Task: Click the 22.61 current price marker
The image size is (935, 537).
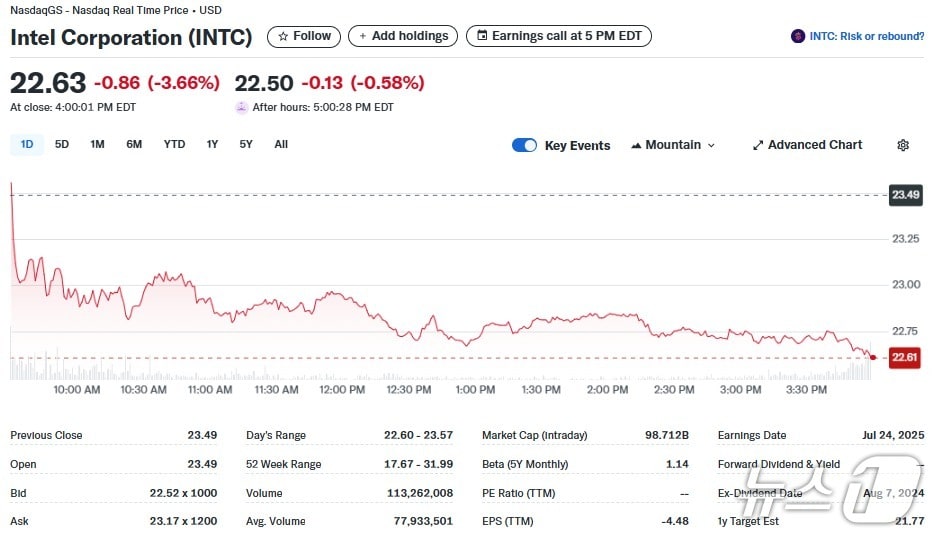Action: [904, 357]
